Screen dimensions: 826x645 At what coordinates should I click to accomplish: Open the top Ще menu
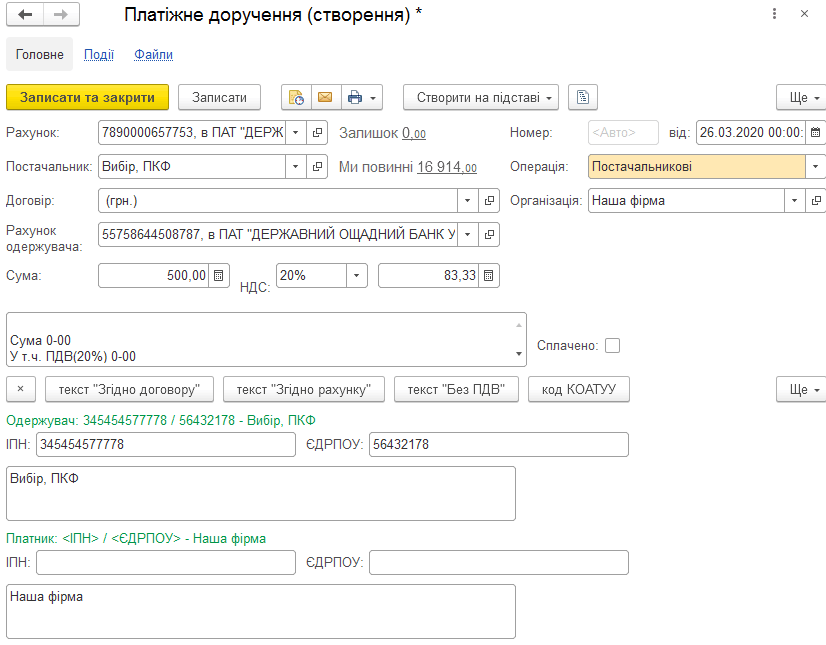pyautogui.click(x=803, y=97)
